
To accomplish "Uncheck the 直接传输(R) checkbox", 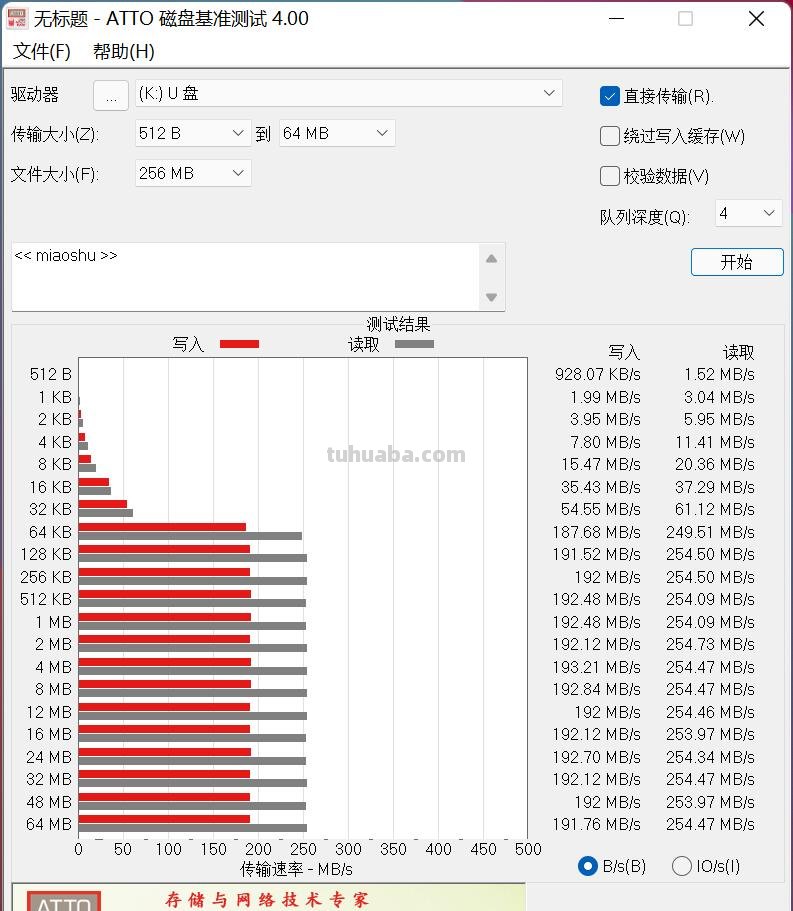I will tap(609, 96).
